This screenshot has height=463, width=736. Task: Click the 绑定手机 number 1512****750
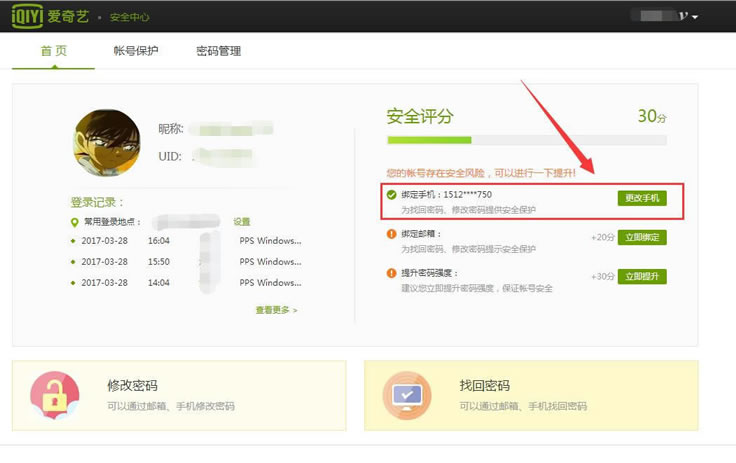(x=468, y=194)
